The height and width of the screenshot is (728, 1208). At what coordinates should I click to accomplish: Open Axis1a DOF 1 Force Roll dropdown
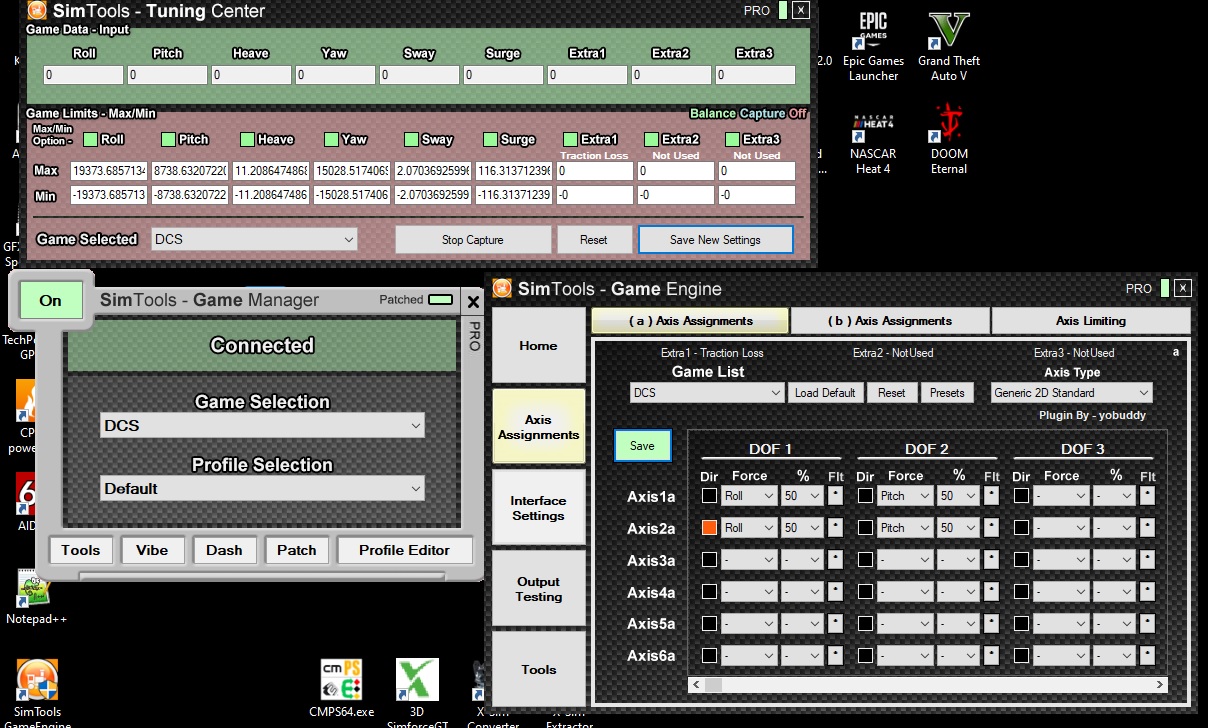(x=749, y=495)
